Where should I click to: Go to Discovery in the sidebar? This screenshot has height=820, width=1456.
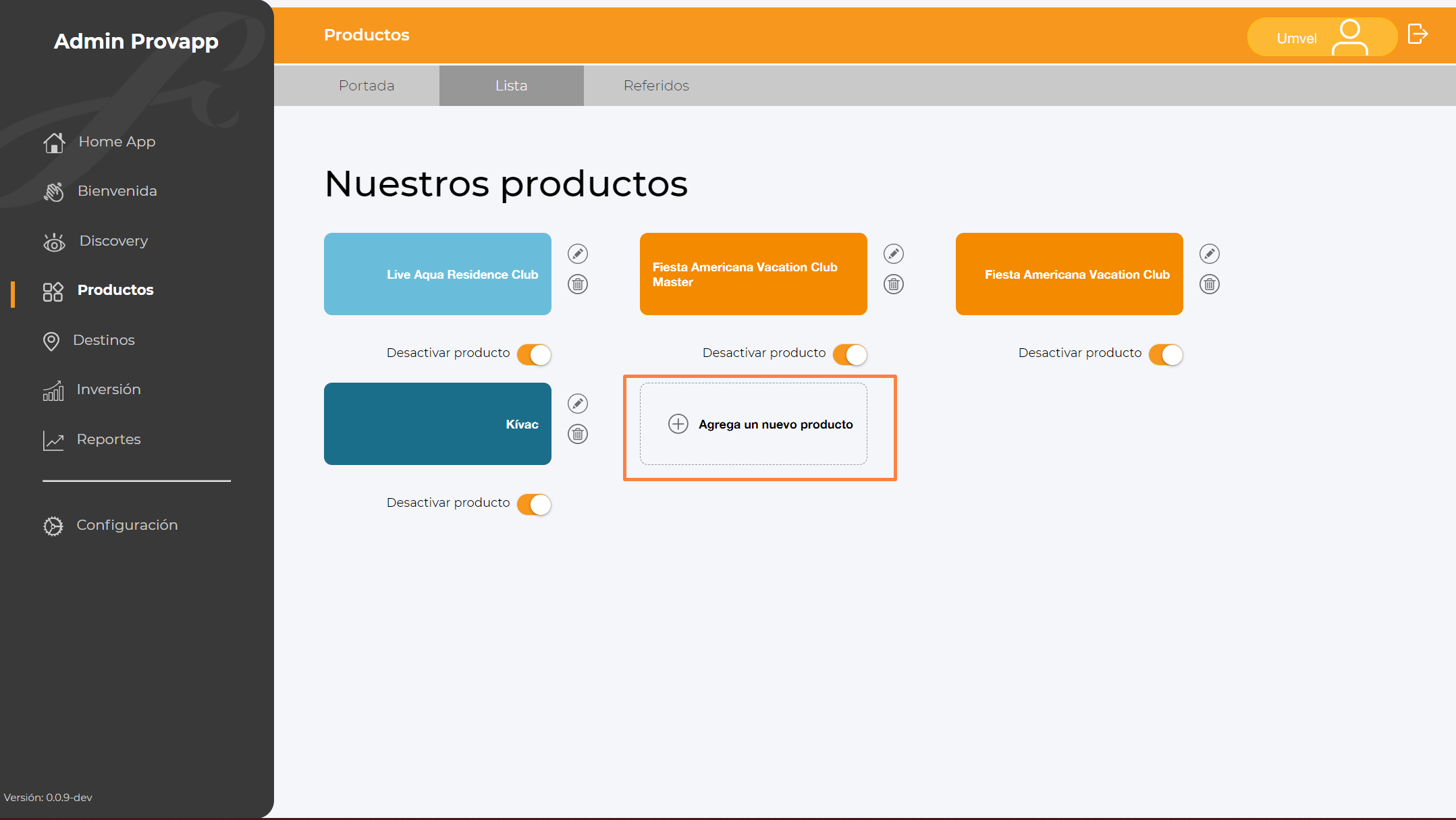click(113, 241)
